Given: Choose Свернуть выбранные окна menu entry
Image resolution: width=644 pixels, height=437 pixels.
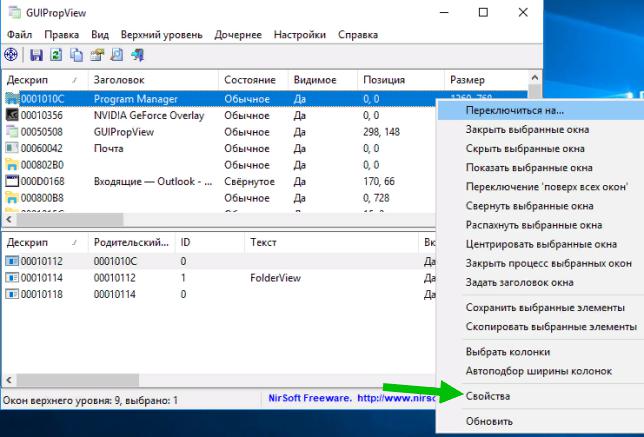Looking at the screenshot, I should [x=540, y=206].
